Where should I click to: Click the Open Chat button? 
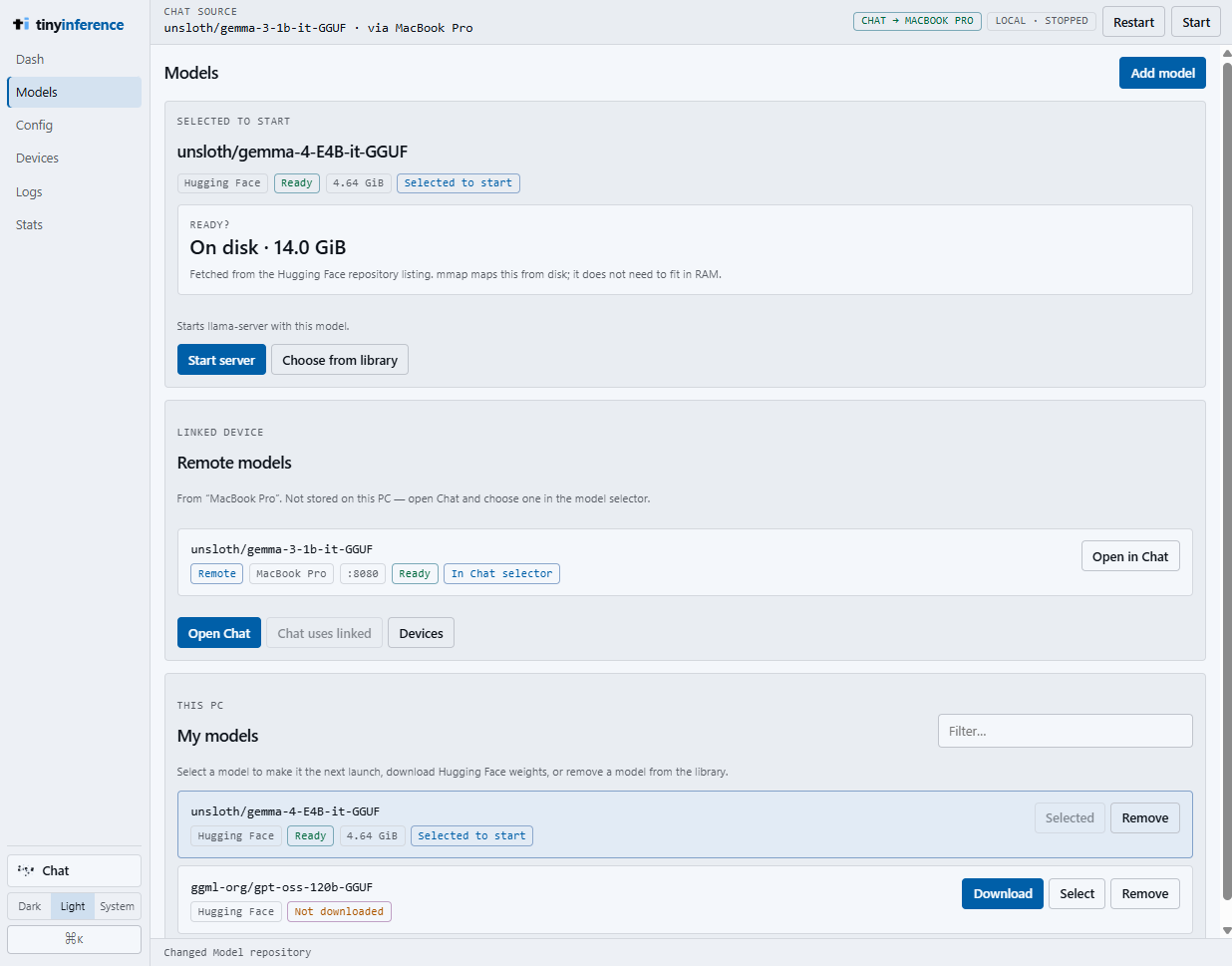point(219,633)
